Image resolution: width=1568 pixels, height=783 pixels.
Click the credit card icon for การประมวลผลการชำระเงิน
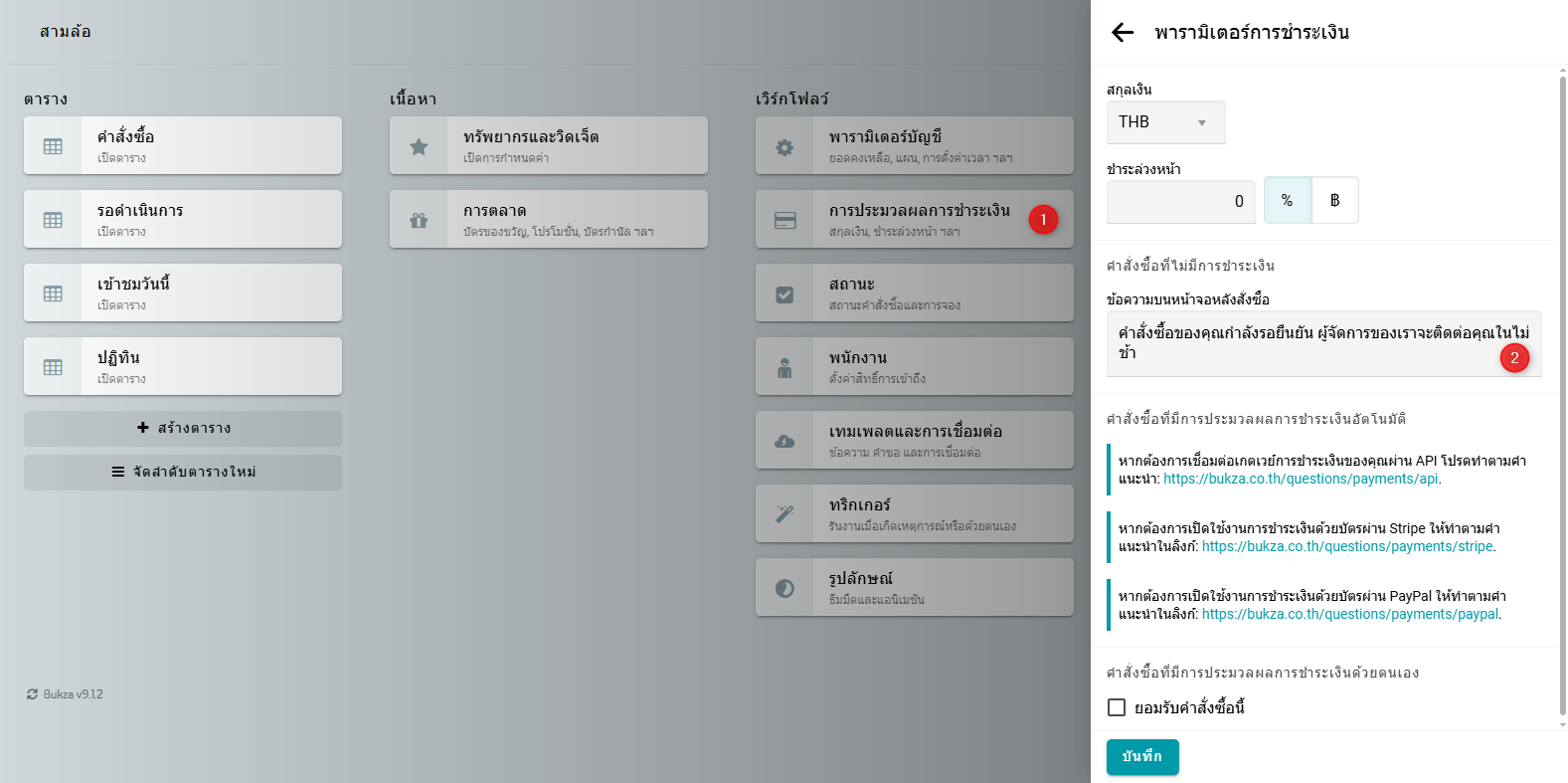784,220
